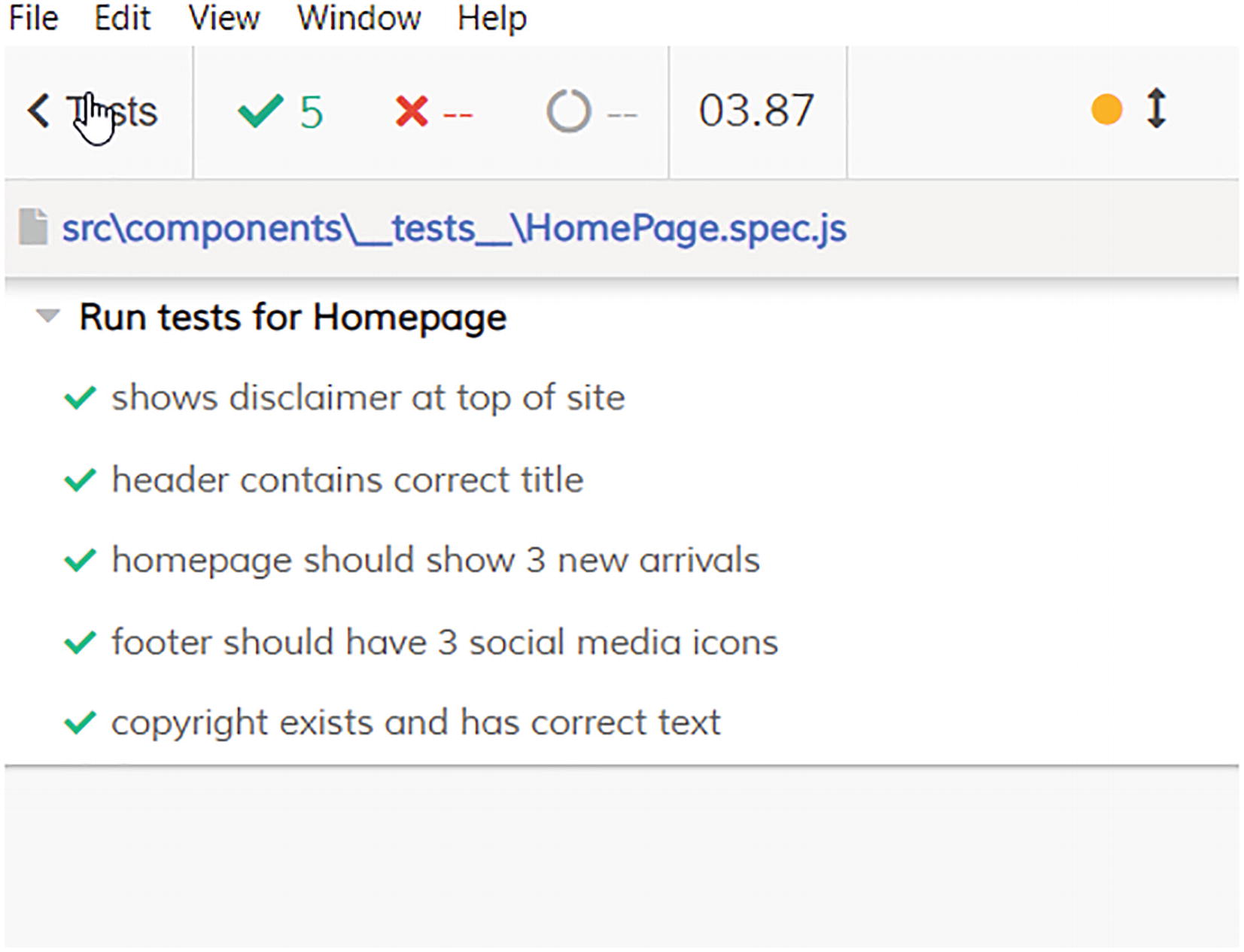Viewport: 1244px width, 952px height.
Task: Expand copyright exists and has correct text
Action: (415, 722)
